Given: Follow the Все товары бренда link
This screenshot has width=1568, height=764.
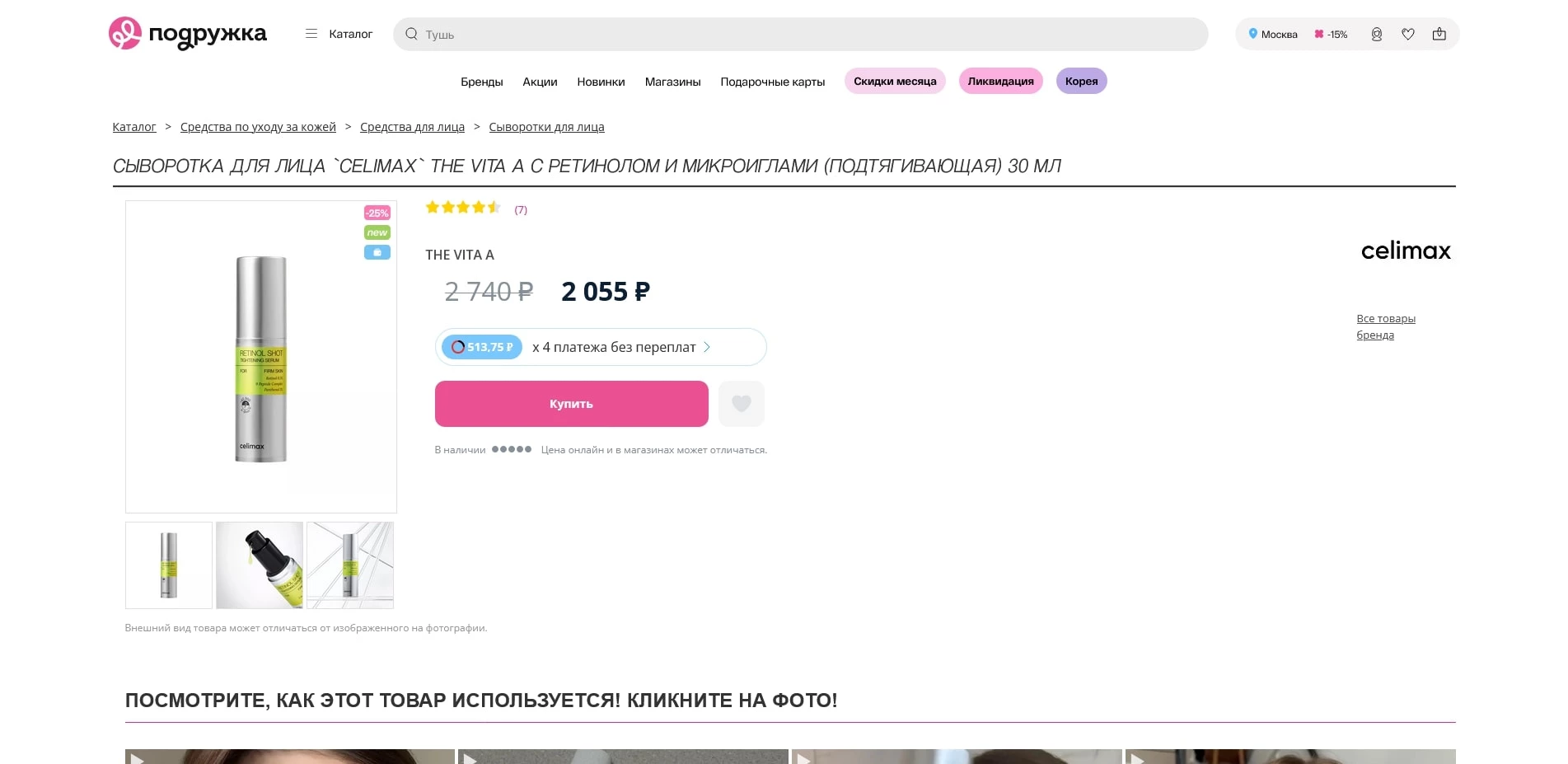Looking at the screenshot, I should pos(1386,326).
